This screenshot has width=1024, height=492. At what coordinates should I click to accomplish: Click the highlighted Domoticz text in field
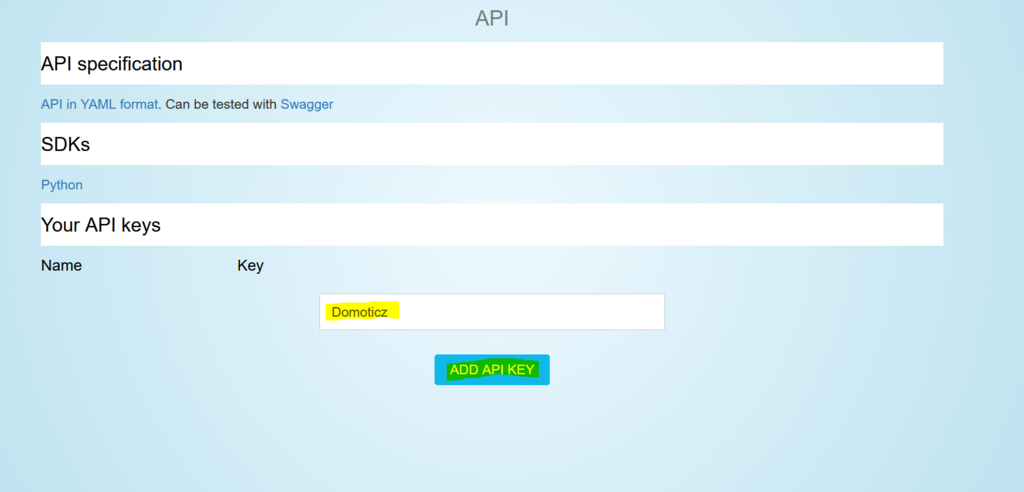[x=359, y=312]
